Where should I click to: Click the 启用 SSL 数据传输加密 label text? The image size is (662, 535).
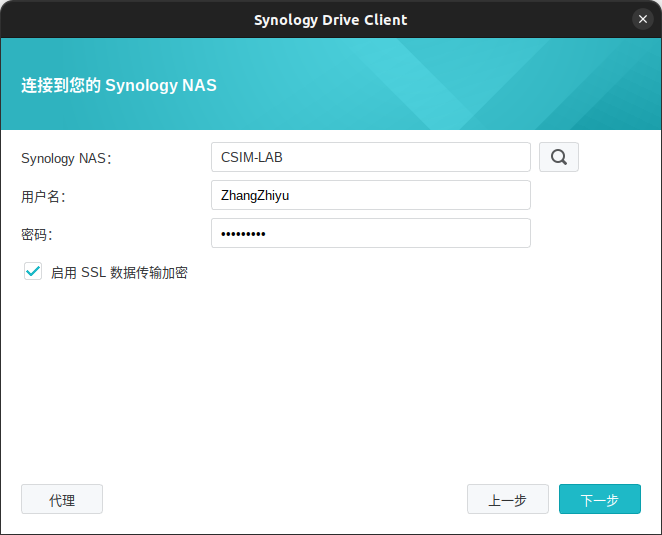(119, 273)
